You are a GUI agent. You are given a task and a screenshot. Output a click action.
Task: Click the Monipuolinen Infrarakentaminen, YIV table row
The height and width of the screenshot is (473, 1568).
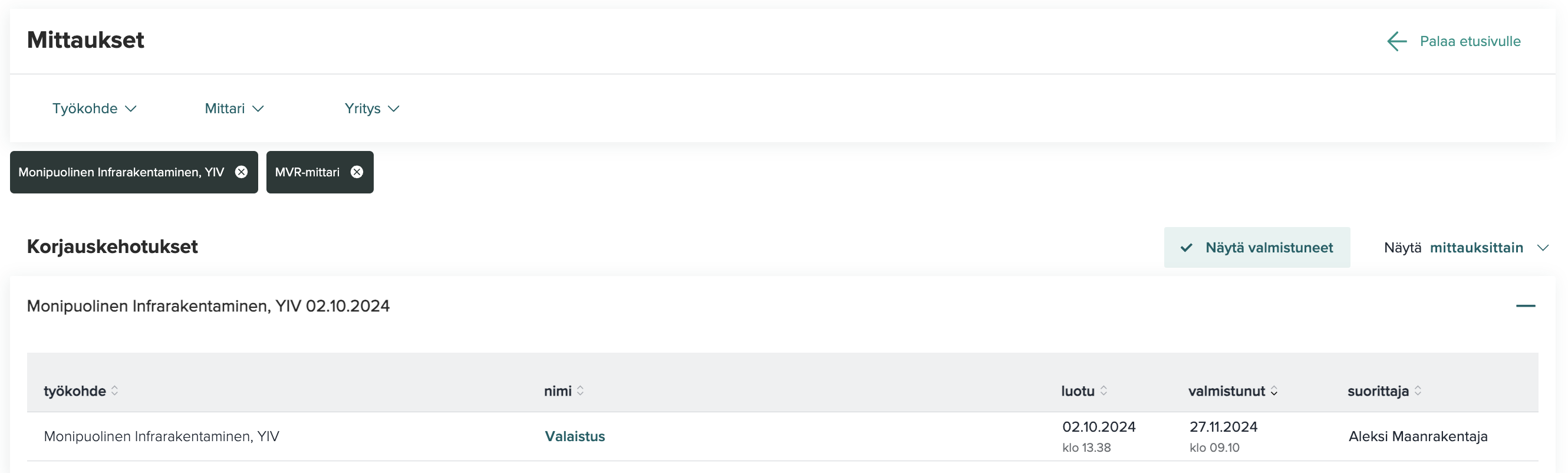(783, 436)
